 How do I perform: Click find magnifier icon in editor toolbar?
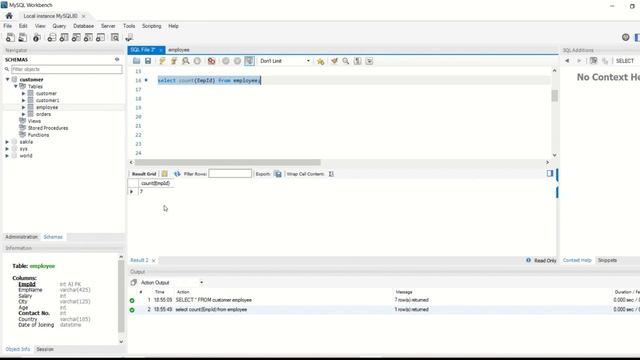(346, 61)
